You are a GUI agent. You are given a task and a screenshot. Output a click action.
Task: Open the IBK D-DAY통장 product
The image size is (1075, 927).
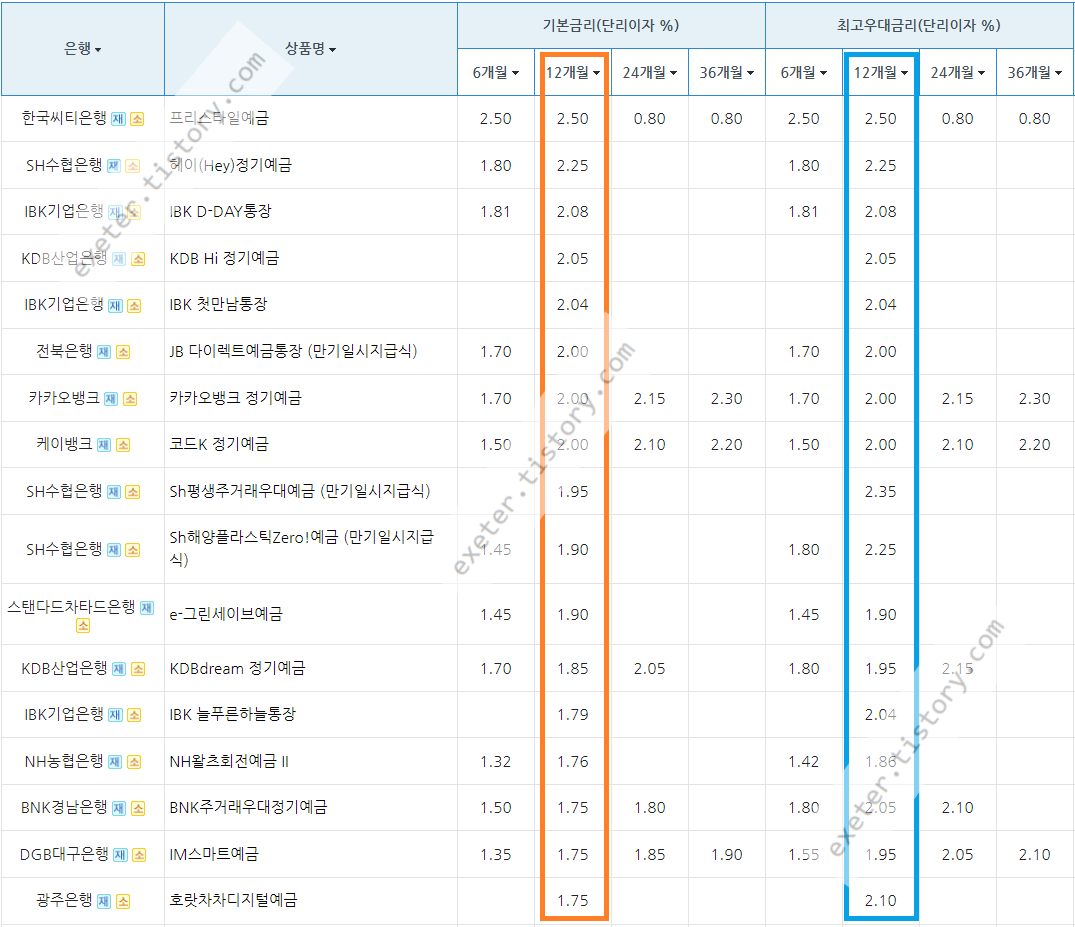(x=220, y=211)
